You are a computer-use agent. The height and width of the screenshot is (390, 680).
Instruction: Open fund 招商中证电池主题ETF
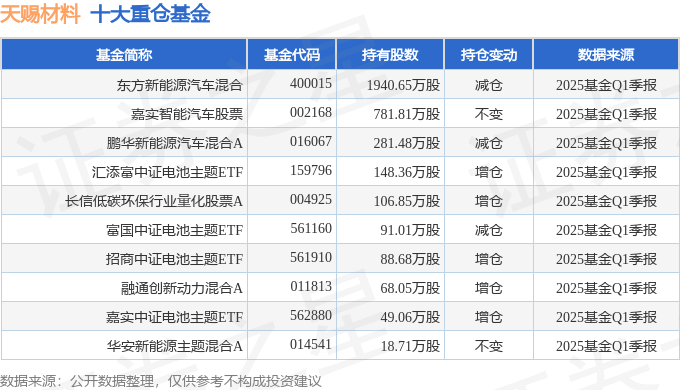coord(174,259)
